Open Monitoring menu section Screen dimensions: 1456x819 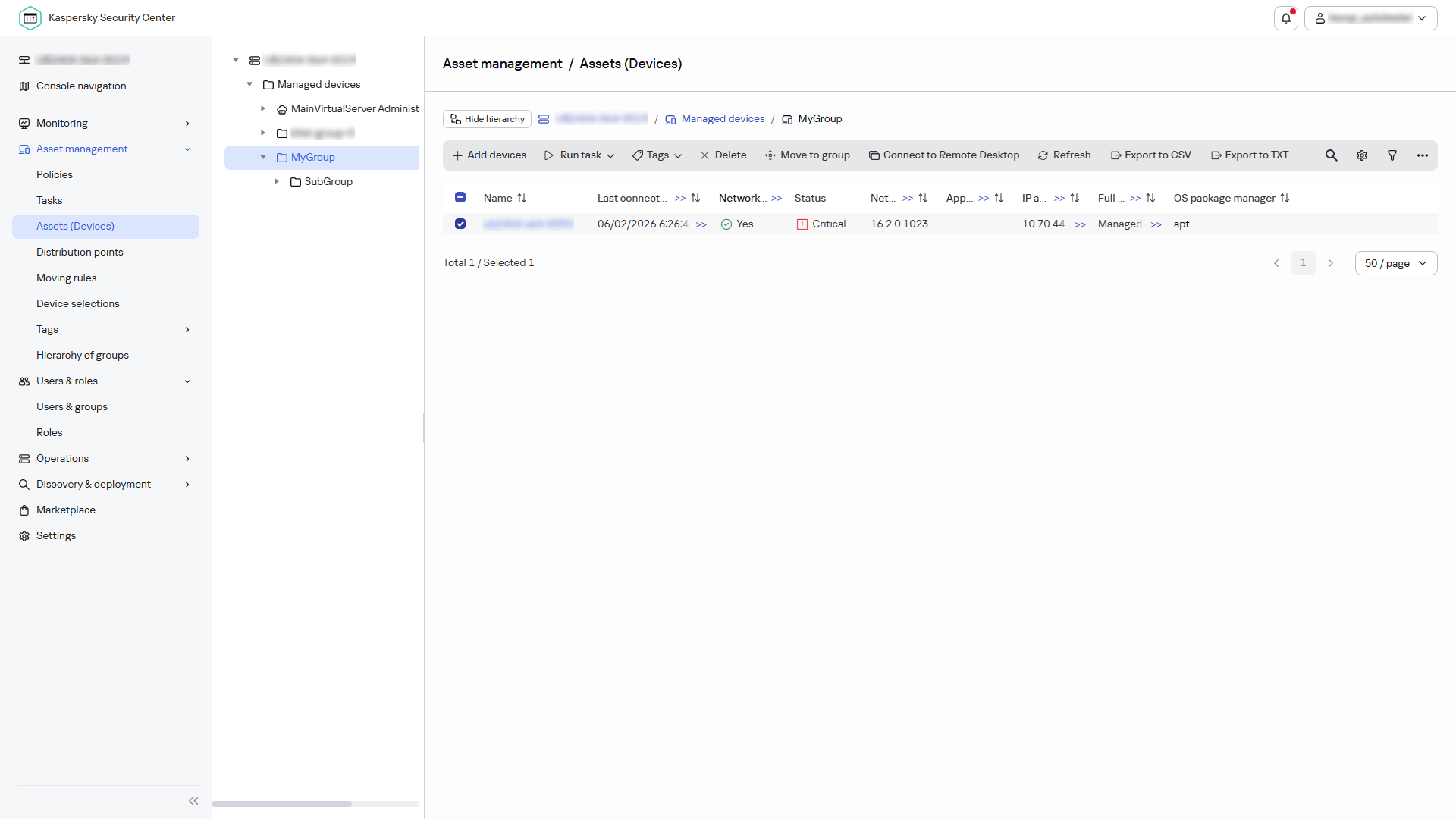pyautogui.click(x=105, y=124)
